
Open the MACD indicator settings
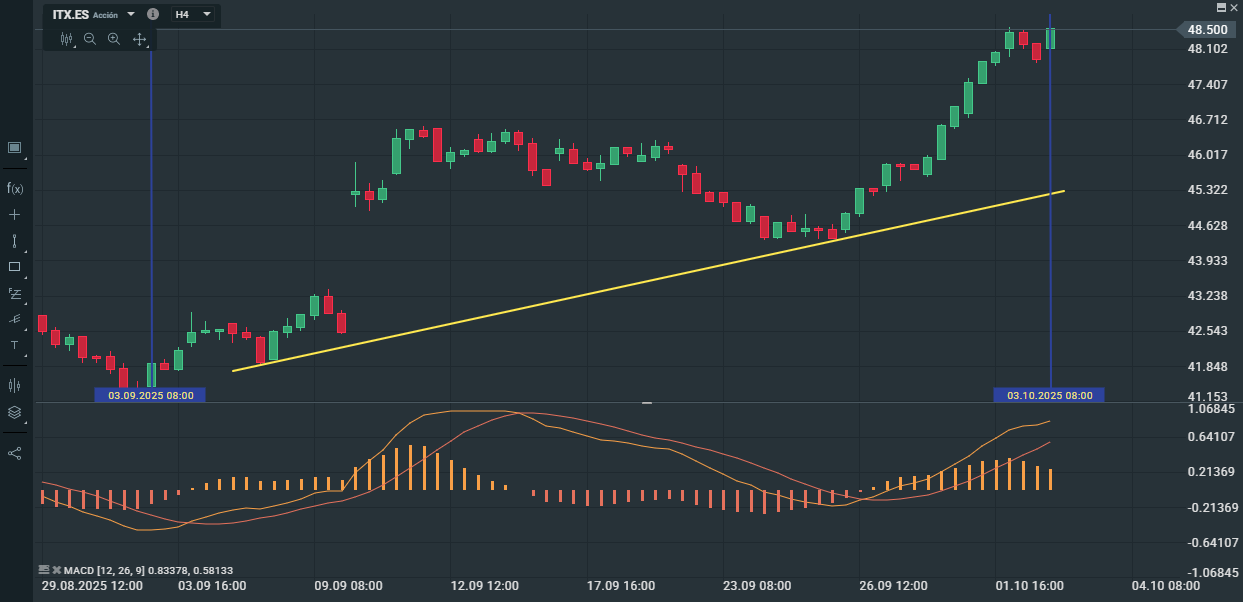point(44,570)
